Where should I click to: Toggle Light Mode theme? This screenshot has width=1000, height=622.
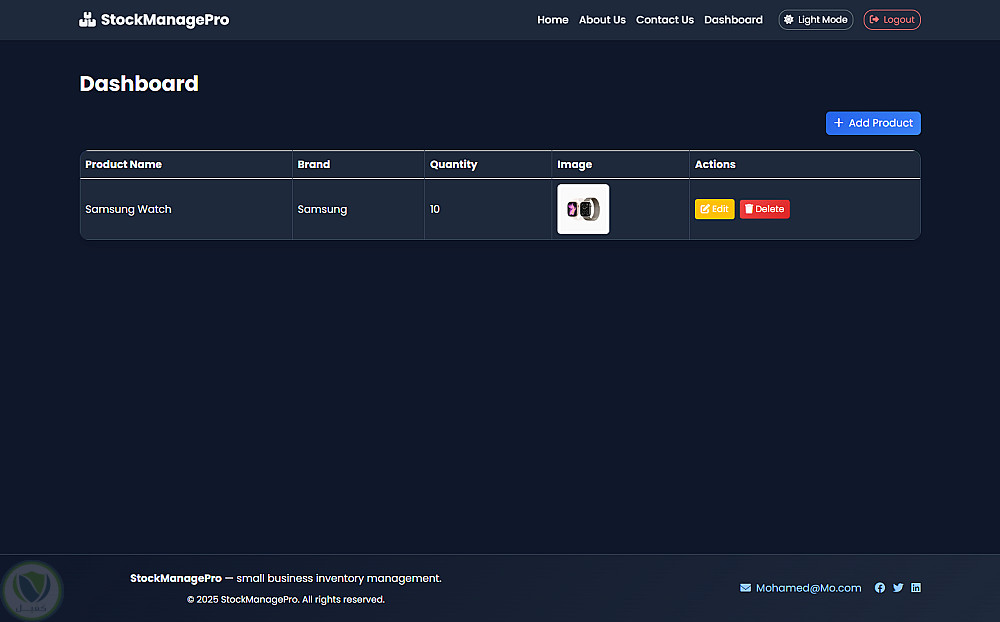[x=816, y=20]
